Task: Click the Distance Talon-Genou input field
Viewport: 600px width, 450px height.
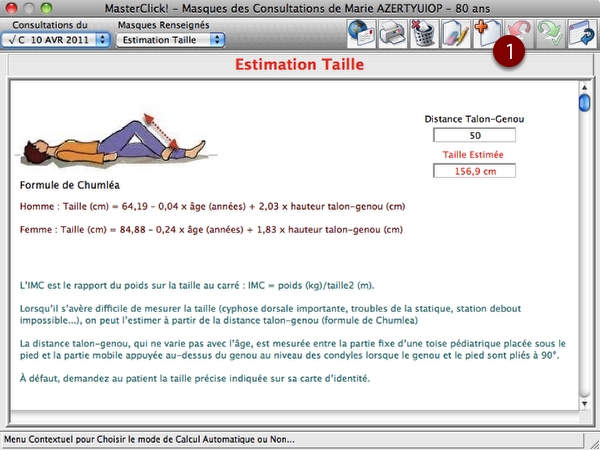Action: pos(474,135)
